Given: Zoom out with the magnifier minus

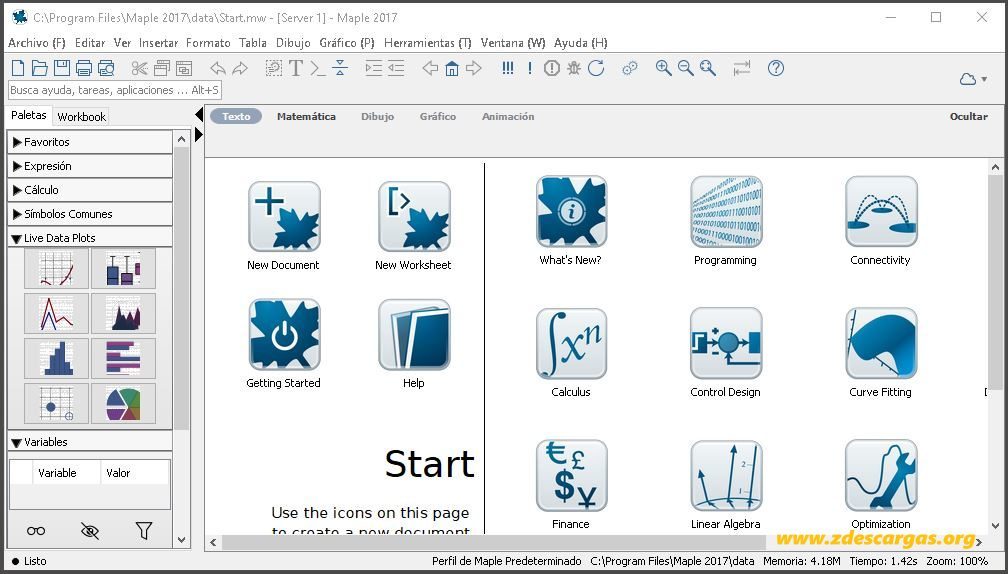Looking at the screenshot, I should pyautogui.click(x=685, y=68).
